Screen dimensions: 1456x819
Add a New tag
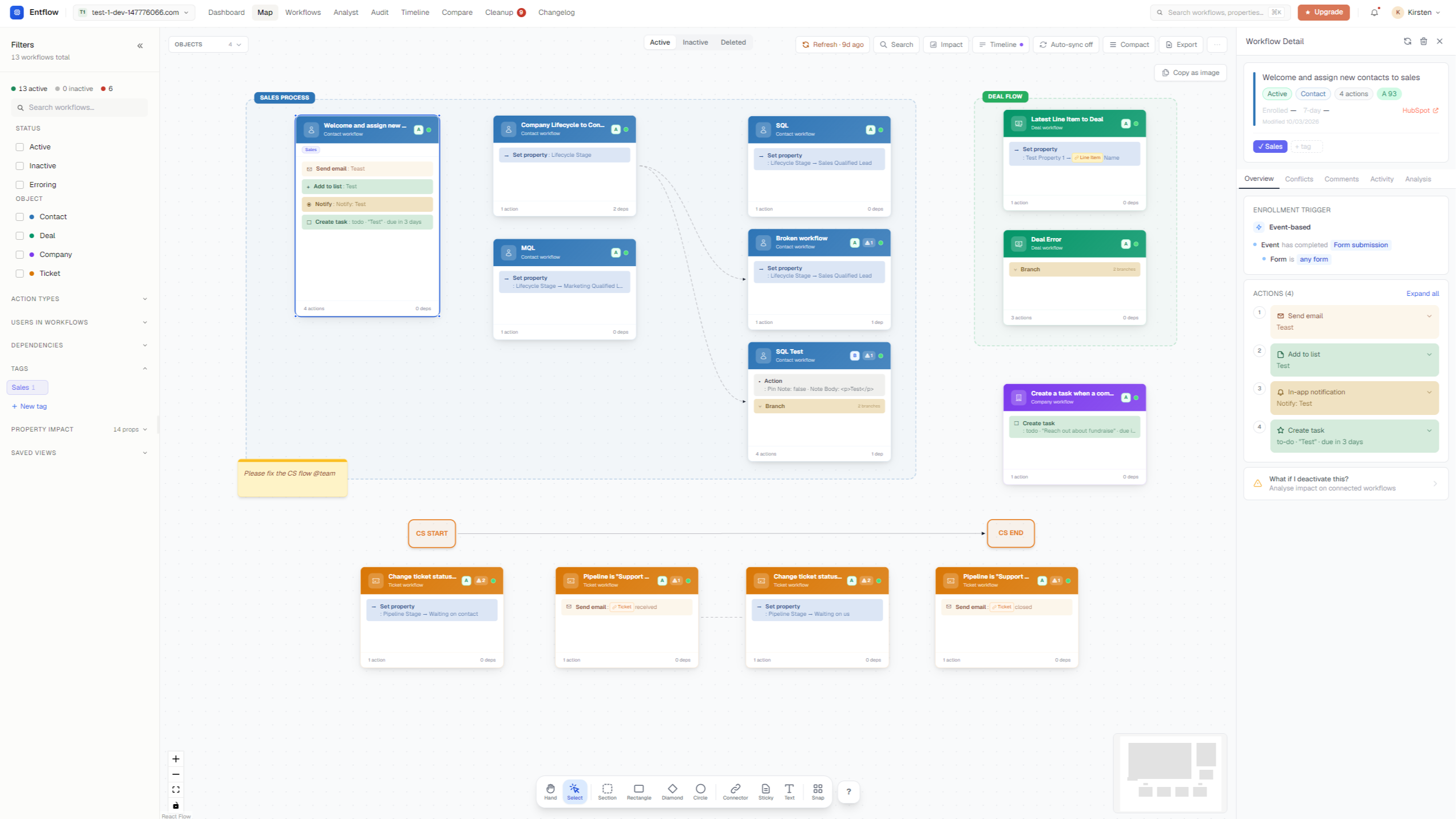click(x=29, y=406)
